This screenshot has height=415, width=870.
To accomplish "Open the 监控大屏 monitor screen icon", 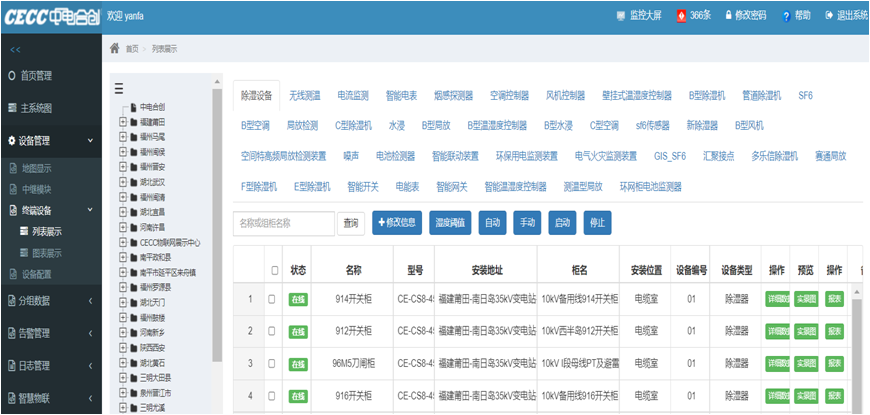I will pos(621,15).
